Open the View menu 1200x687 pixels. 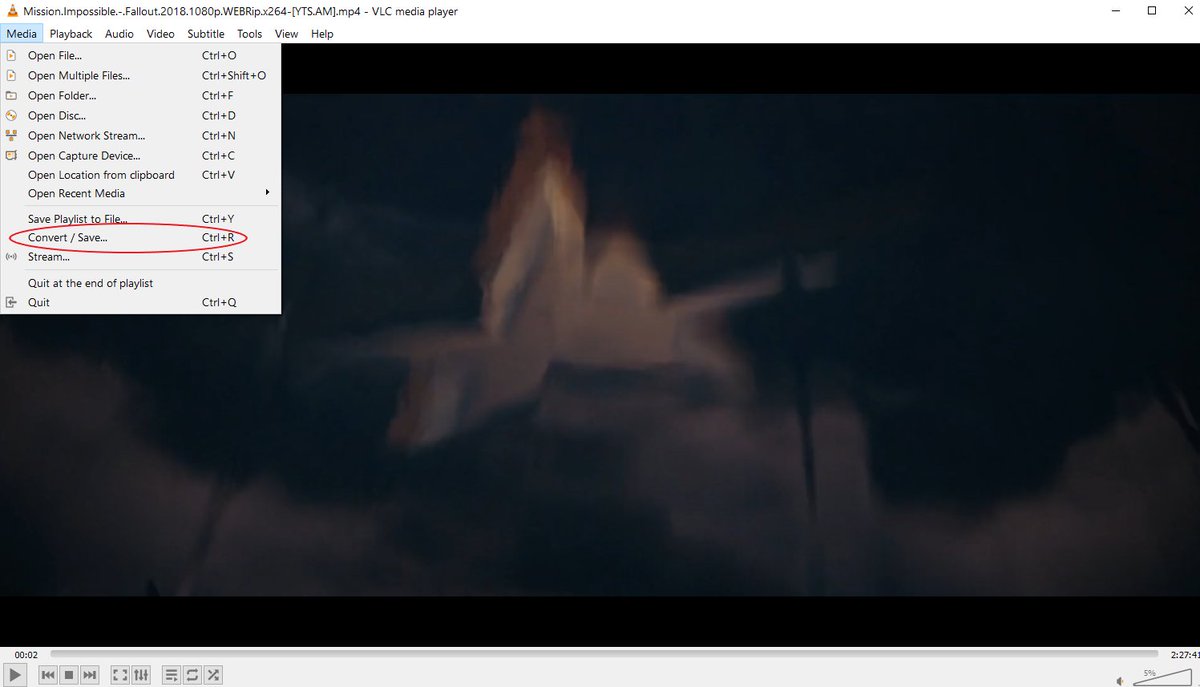tap(286, 33)
